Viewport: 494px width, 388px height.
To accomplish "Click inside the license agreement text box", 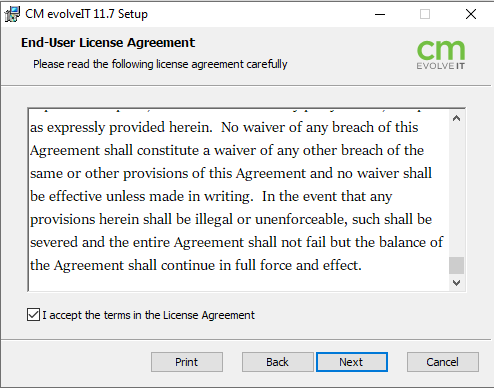I will [239, 200].
